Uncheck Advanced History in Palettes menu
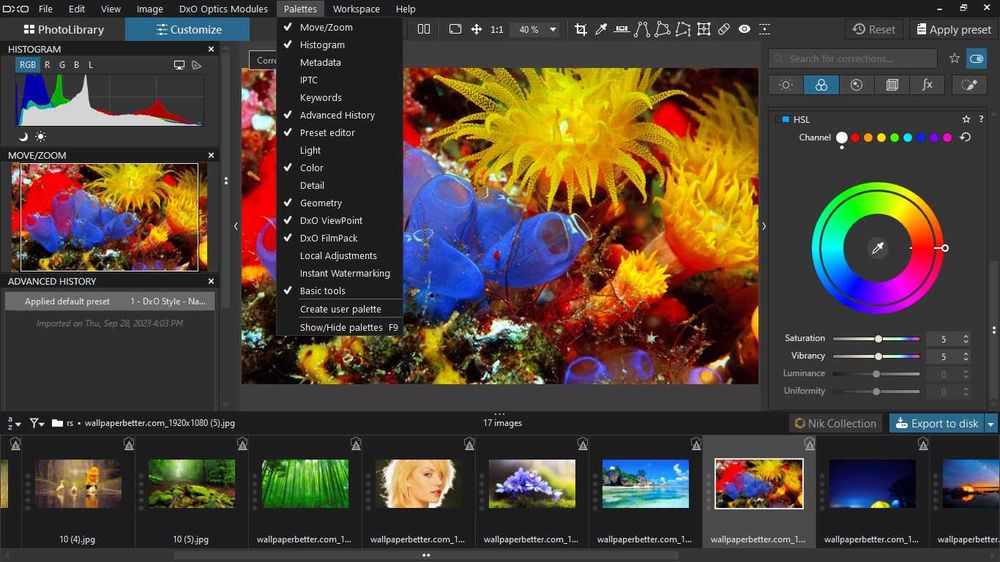 337,115
